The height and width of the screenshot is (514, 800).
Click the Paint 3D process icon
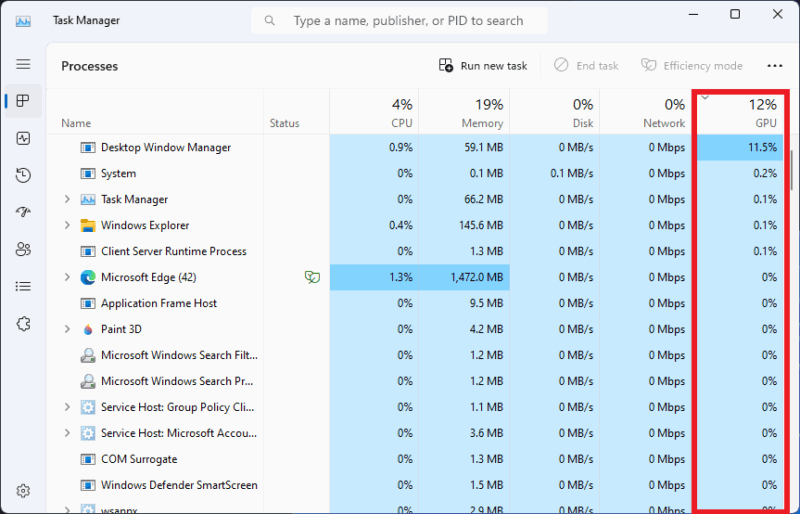[88, 329]
